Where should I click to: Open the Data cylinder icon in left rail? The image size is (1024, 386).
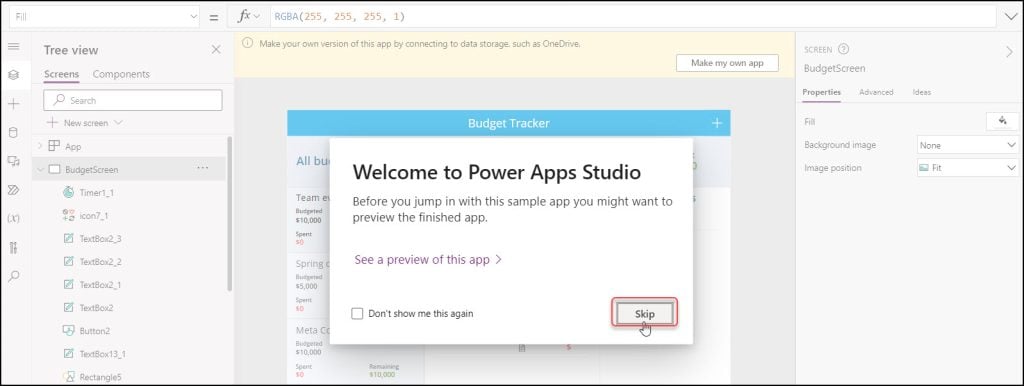coord(14,133)
